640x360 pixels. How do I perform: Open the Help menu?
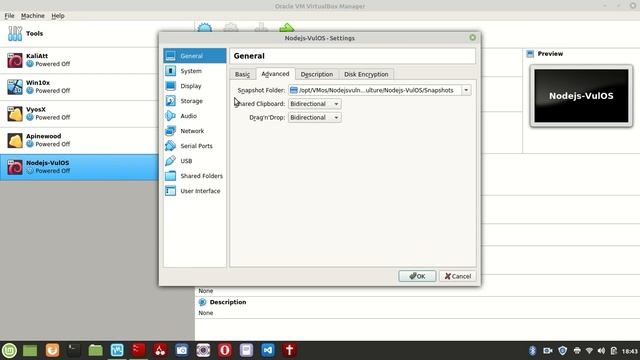[58, 16]
